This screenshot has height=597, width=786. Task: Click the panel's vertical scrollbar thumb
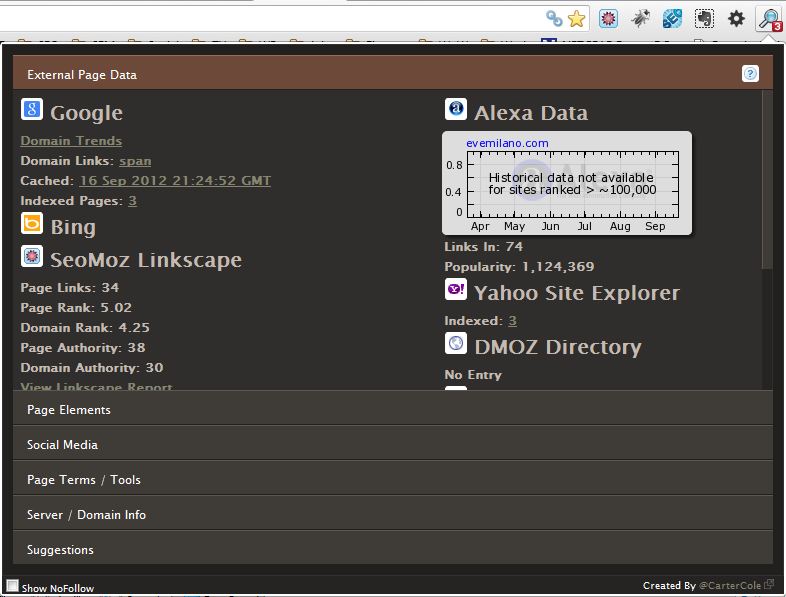point(766,179)
